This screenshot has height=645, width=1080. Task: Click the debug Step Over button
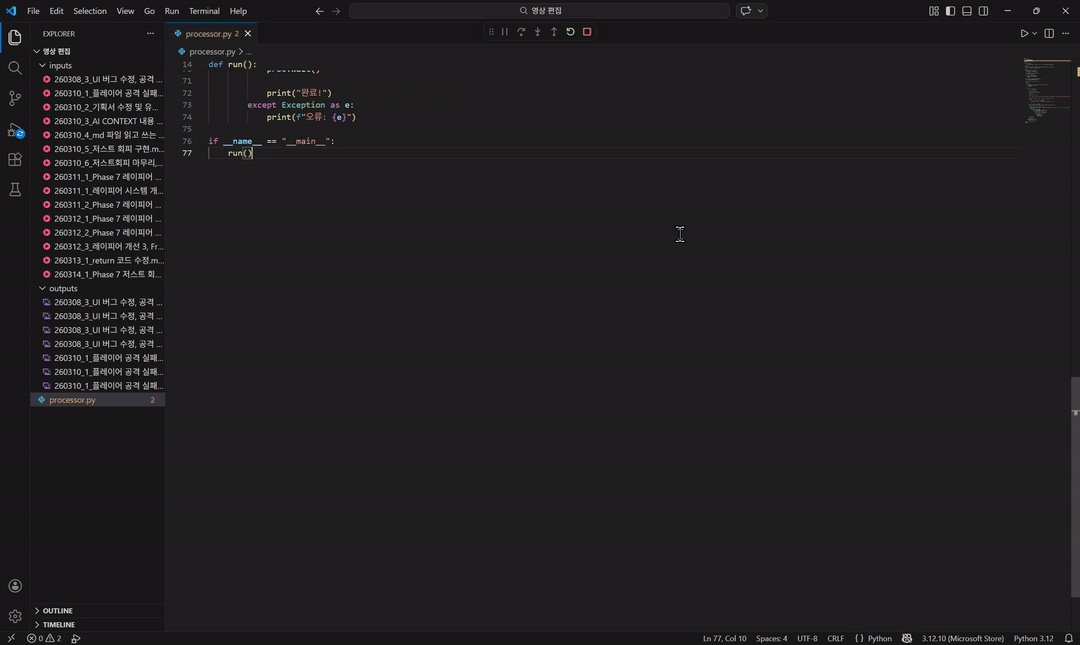coord(521,32)
